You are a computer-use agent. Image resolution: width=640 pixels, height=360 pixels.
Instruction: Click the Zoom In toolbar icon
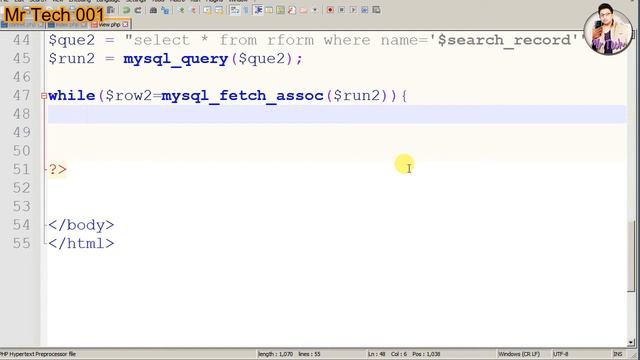[x=181, y=10]
